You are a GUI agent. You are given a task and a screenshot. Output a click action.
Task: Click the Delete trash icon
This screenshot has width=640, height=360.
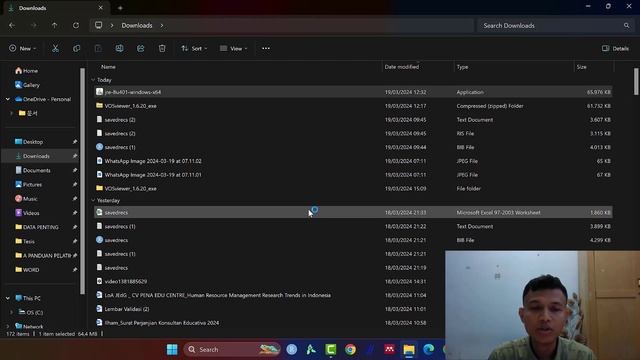point(162,49)
